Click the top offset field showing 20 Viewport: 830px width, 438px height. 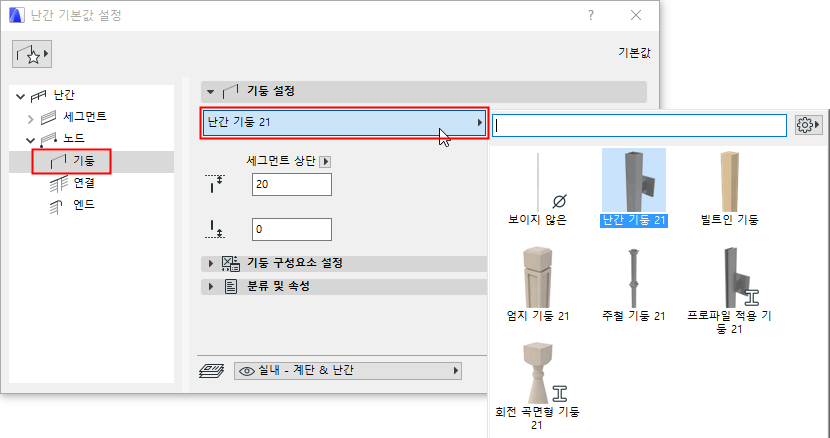pos(292,184)
